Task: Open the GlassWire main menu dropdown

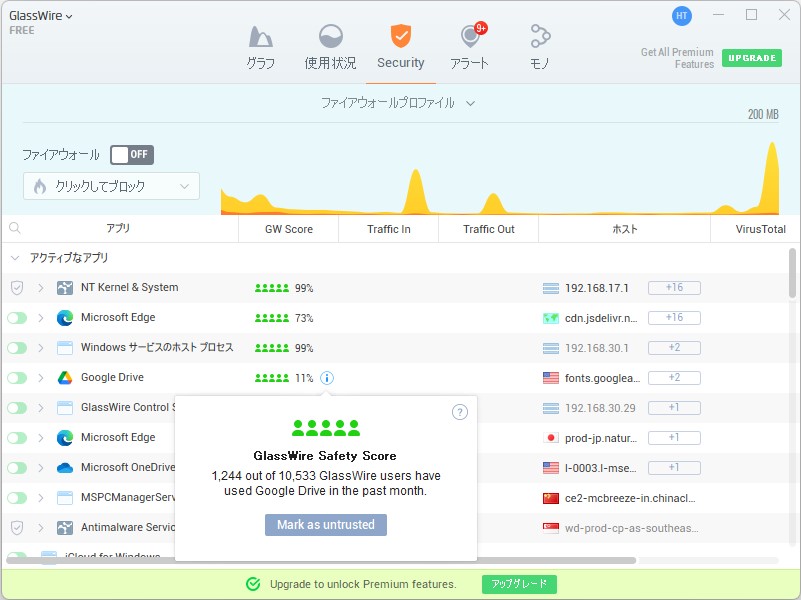Action: tap(41, 16)
